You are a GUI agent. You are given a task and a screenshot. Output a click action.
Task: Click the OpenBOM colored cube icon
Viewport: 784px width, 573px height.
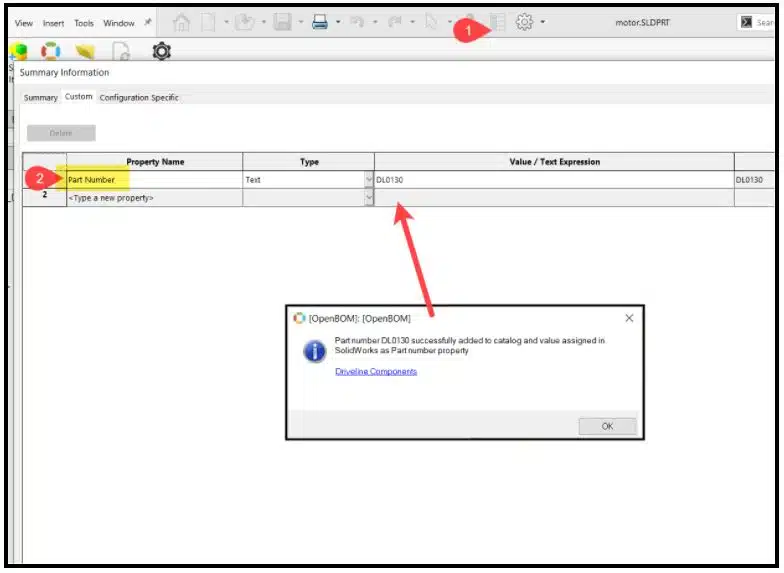[x=18, y=51]
